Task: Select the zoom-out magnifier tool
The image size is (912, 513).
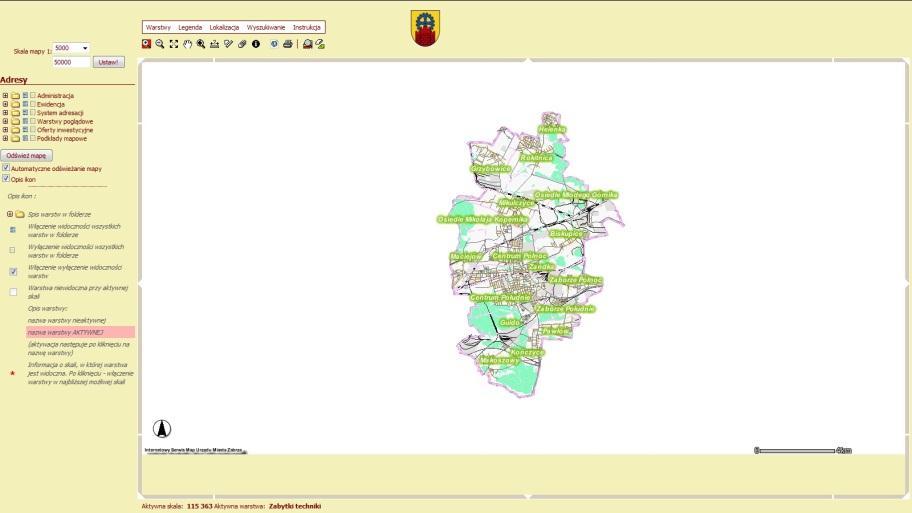Action: [160, 44]
